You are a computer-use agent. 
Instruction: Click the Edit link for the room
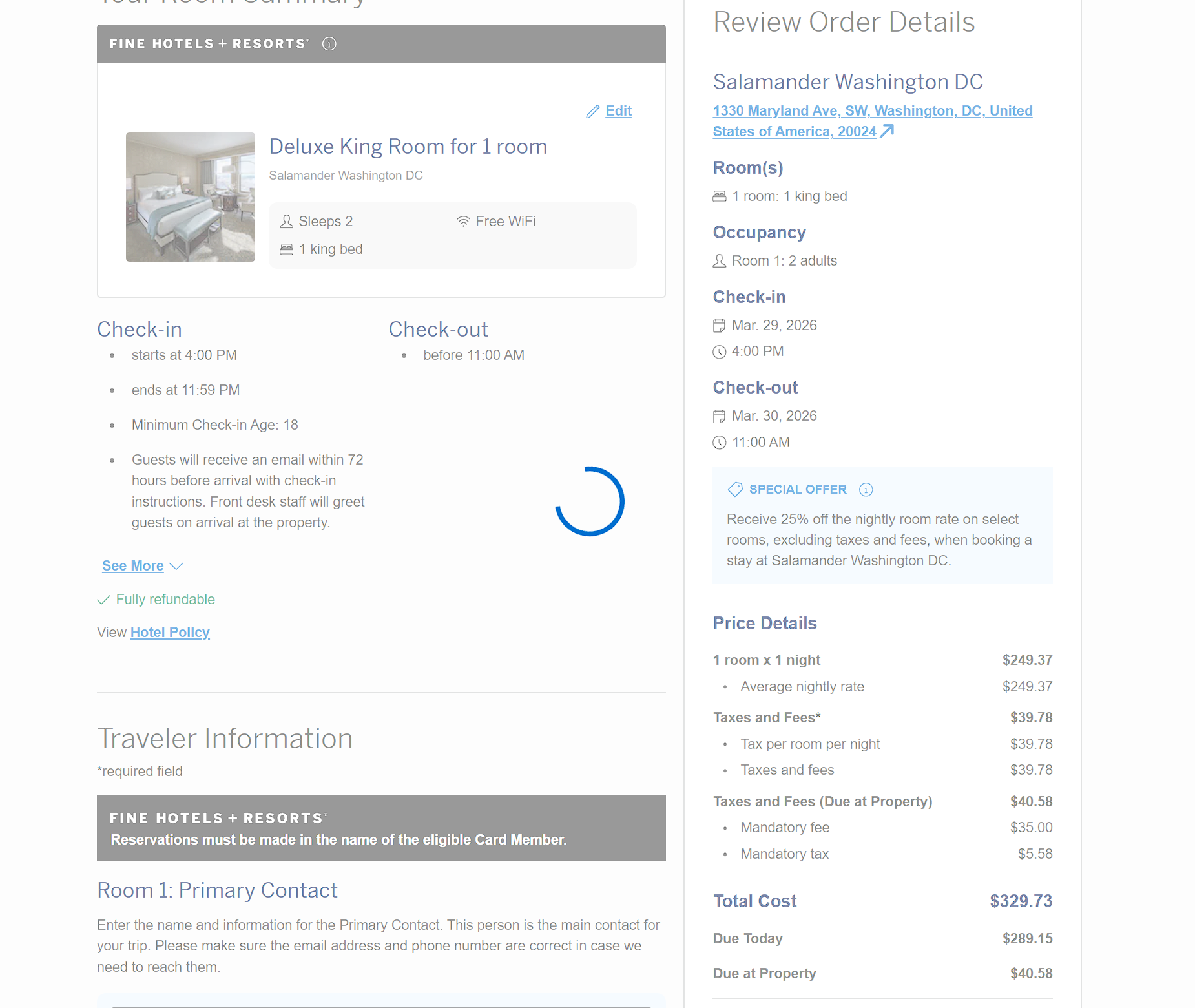(618, 111)
